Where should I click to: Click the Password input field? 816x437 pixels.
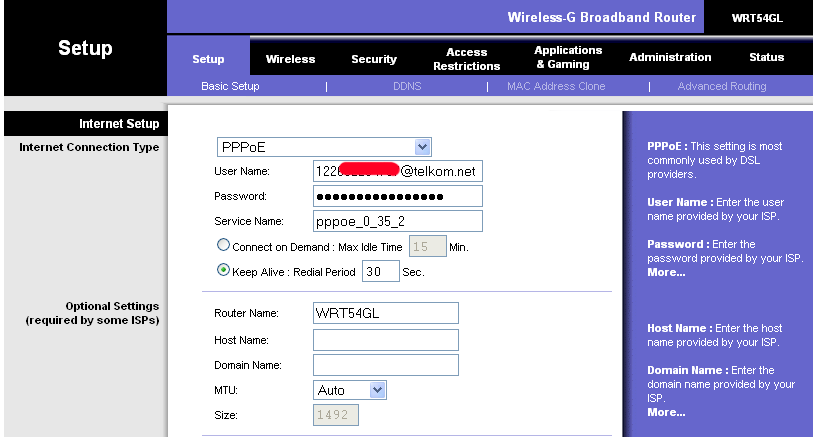tap(398, 196)
